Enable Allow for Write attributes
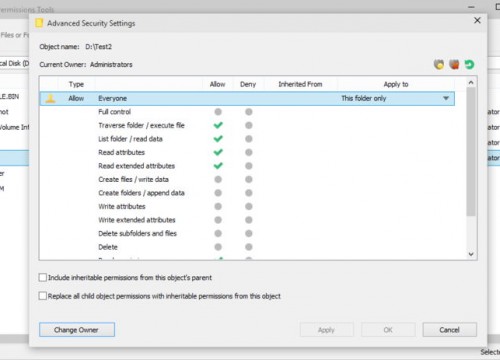 tap(218, 206)
